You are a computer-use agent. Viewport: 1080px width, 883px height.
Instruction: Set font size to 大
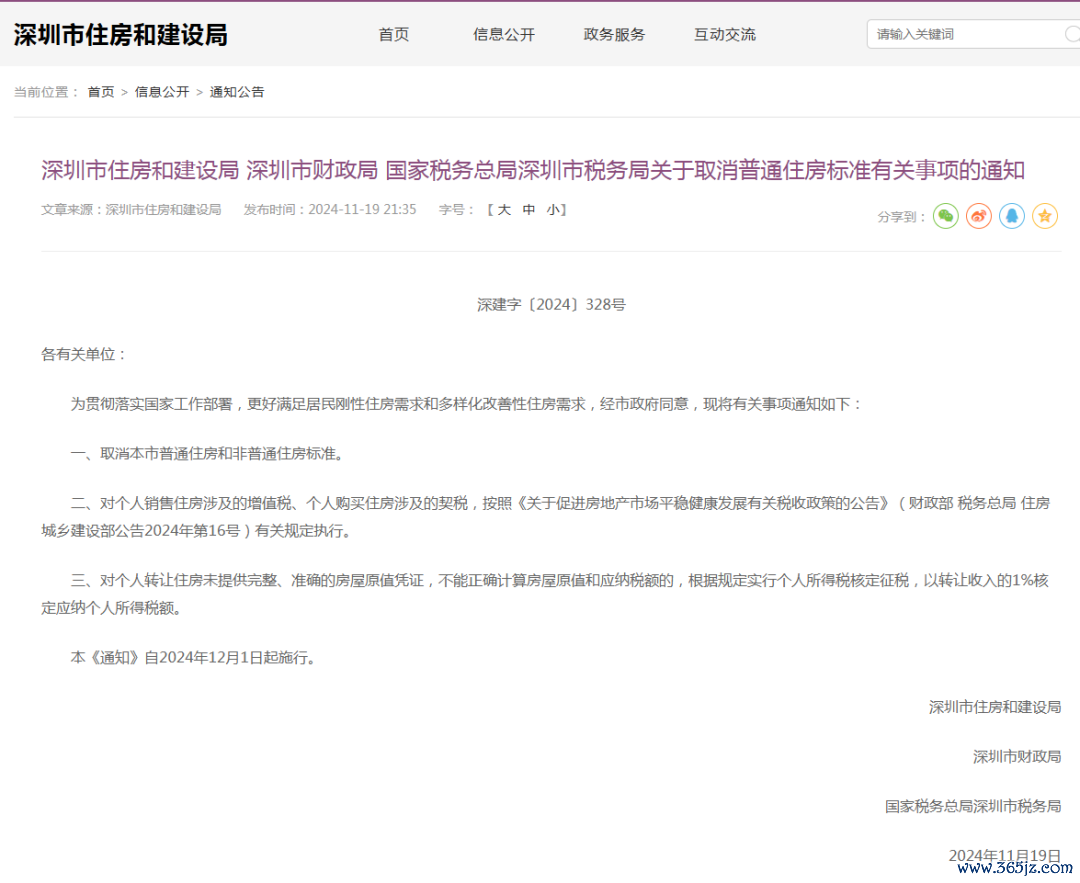click(504, 210)
